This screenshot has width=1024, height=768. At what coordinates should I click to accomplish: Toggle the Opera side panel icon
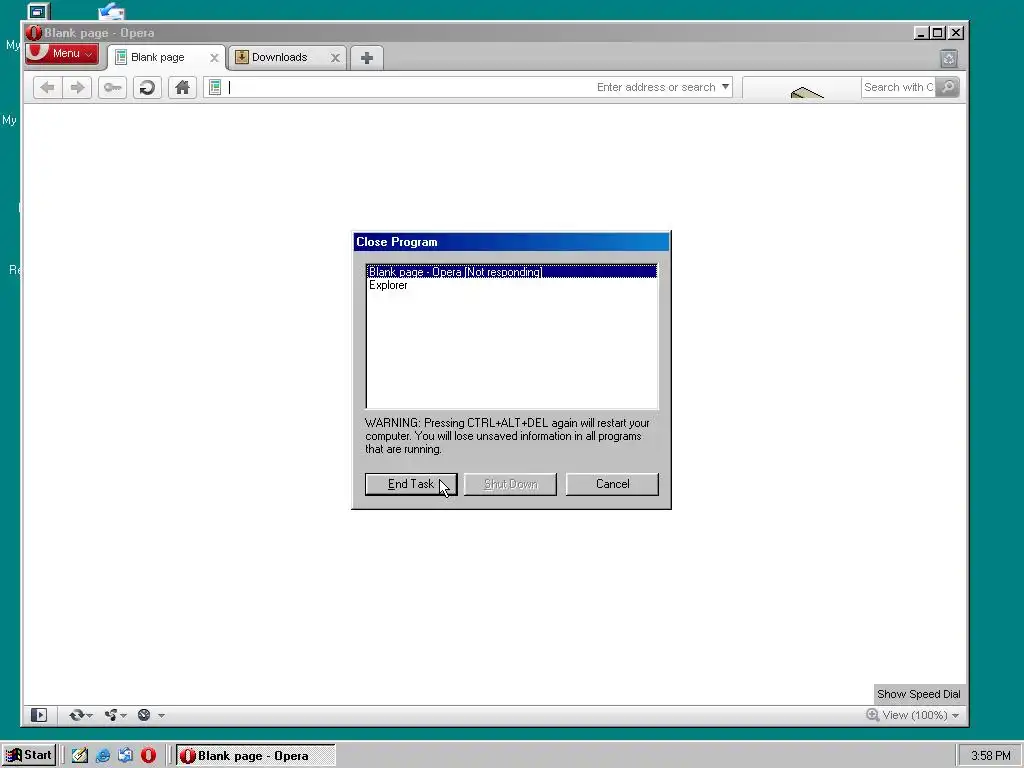tap(39, 715)
